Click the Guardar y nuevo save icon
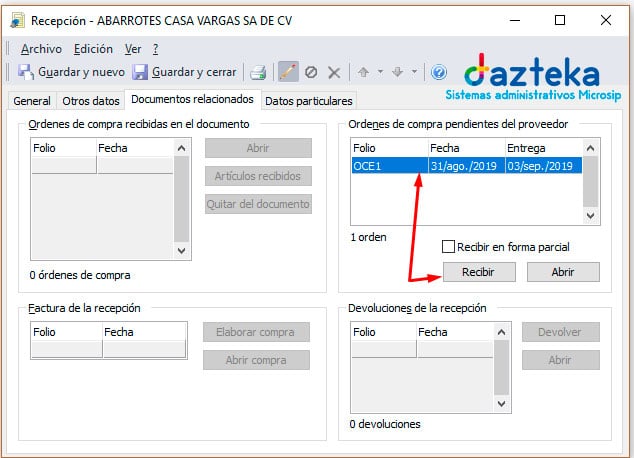The height and width of the screenshot is (458, 634). (25, 72)
